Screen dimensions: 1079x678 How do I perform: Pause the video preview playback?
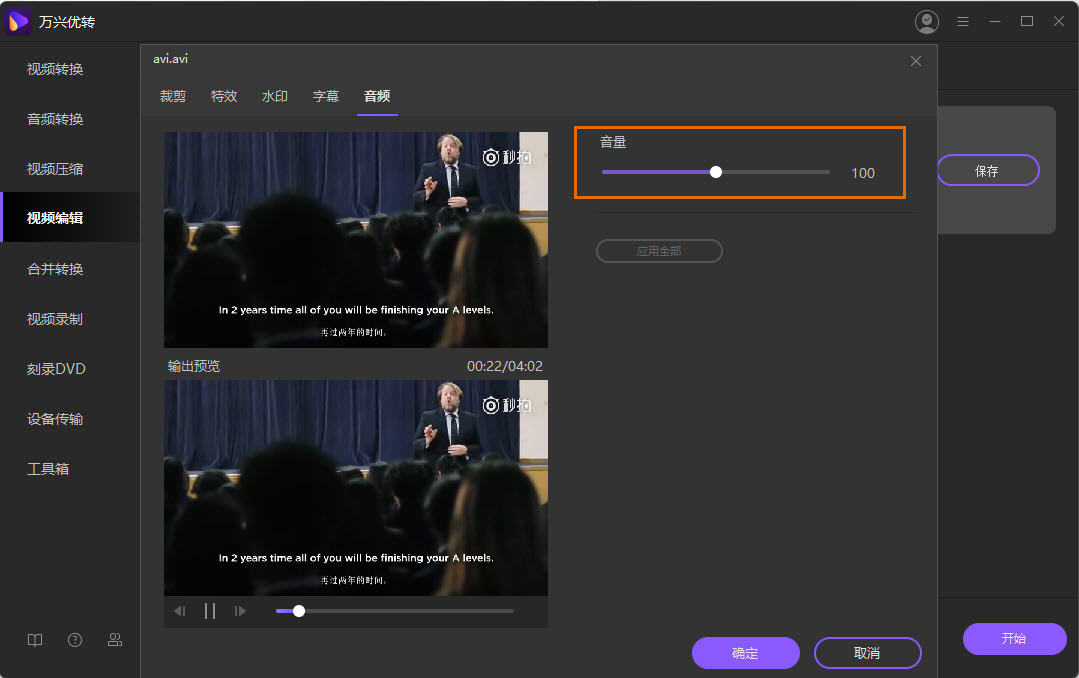coord(210,611)
